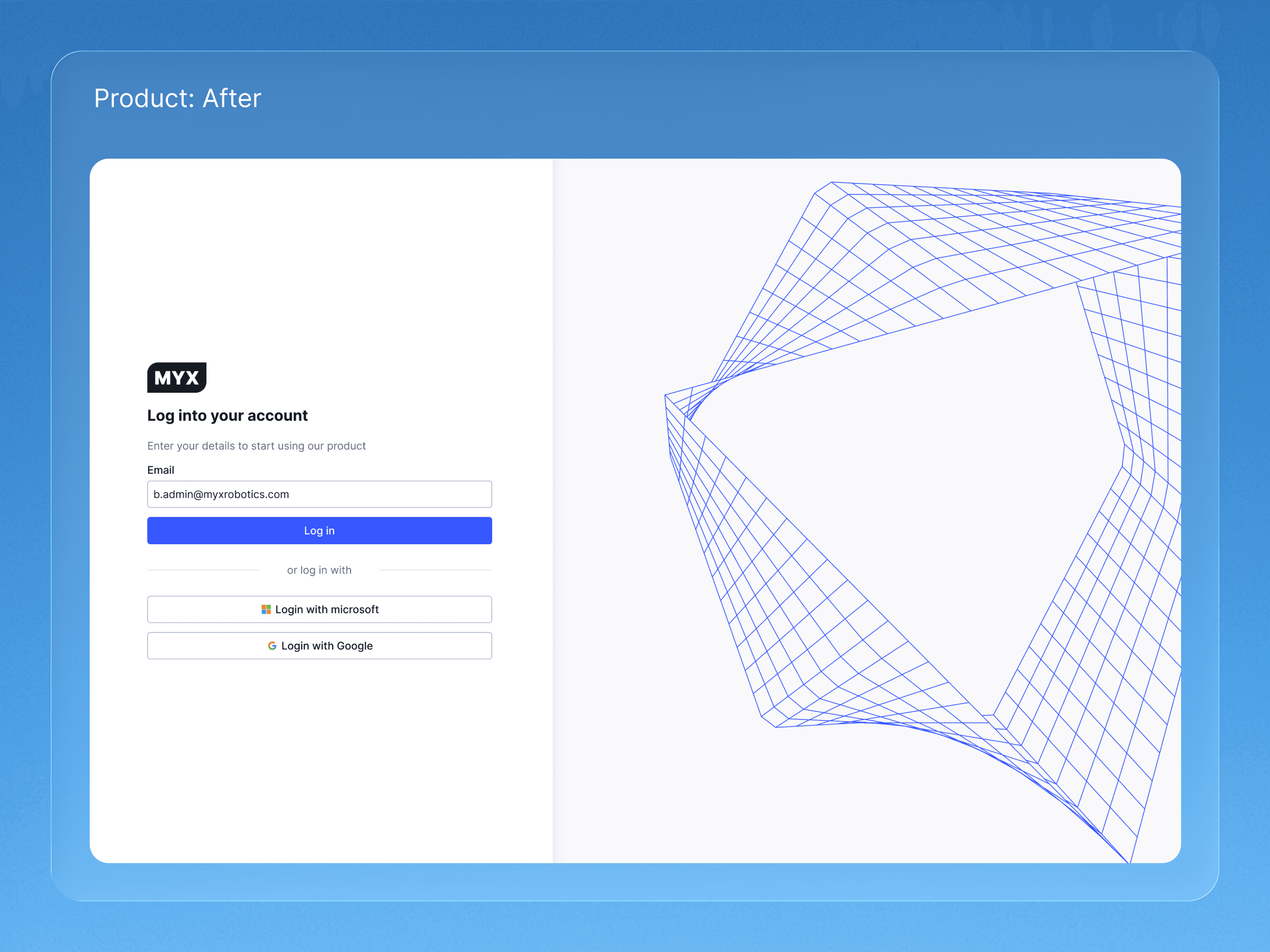This screenshot has width=1270, height=952.
Task: Click the Google G logo icon
Action: [272, 646]
